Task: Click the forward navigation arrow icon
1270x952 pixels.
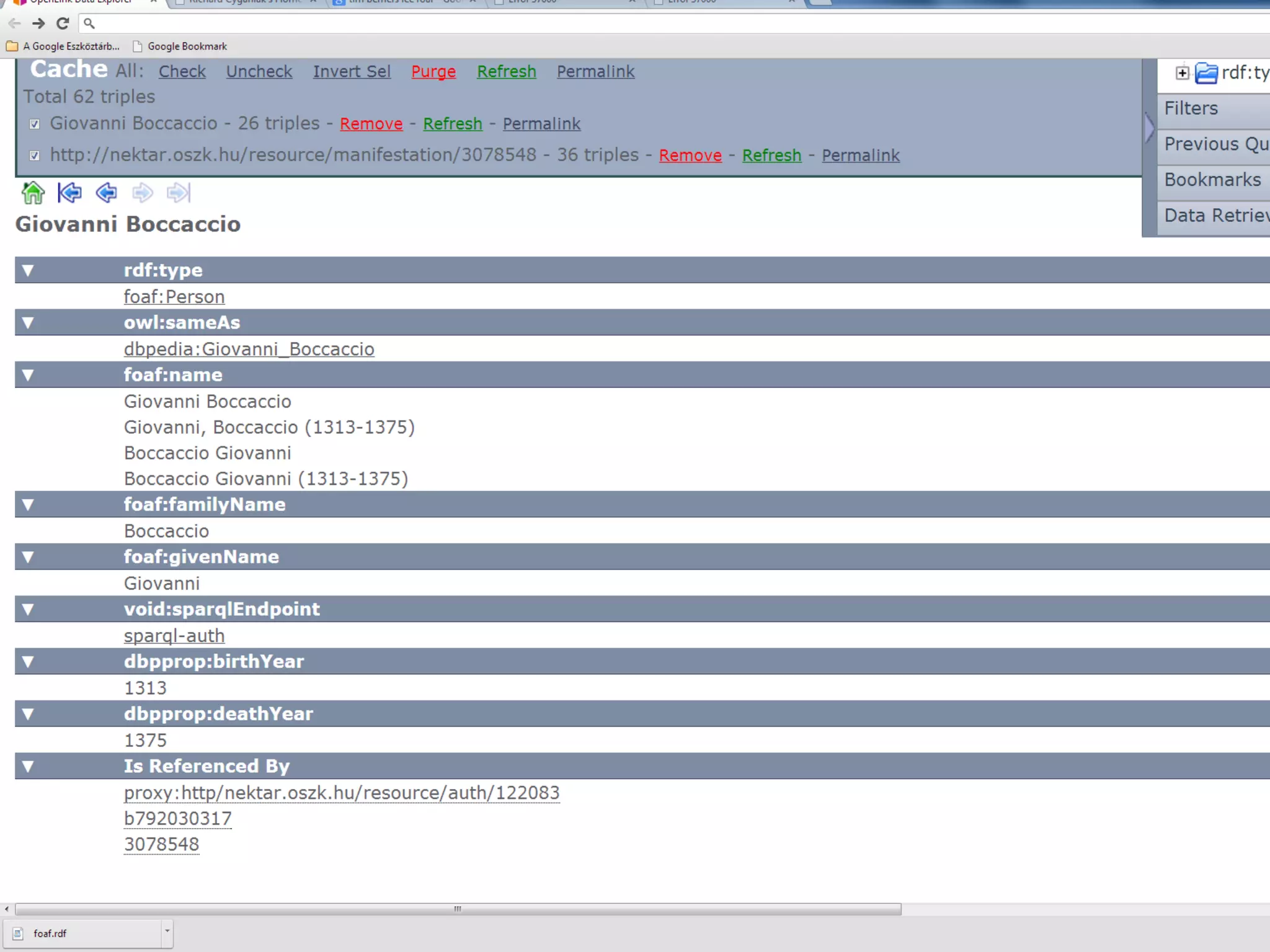Action: (x=142, y=193)
